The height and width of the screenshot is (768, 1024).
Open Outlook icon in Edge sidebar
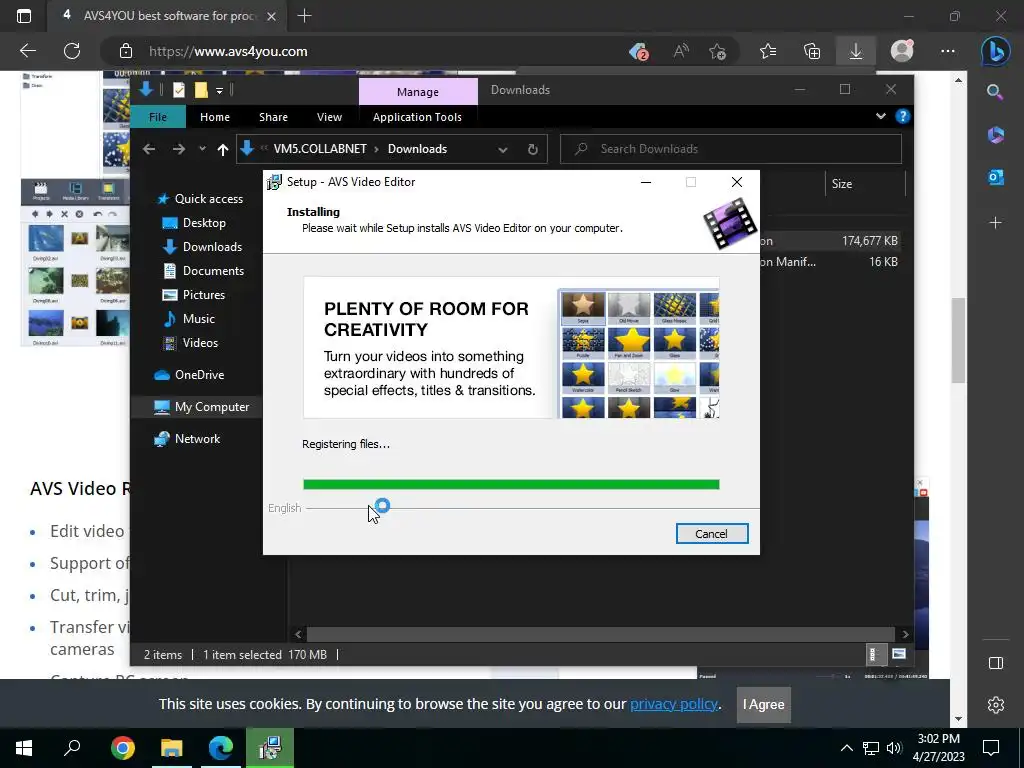pyautogui.click(x=996, y=177)
